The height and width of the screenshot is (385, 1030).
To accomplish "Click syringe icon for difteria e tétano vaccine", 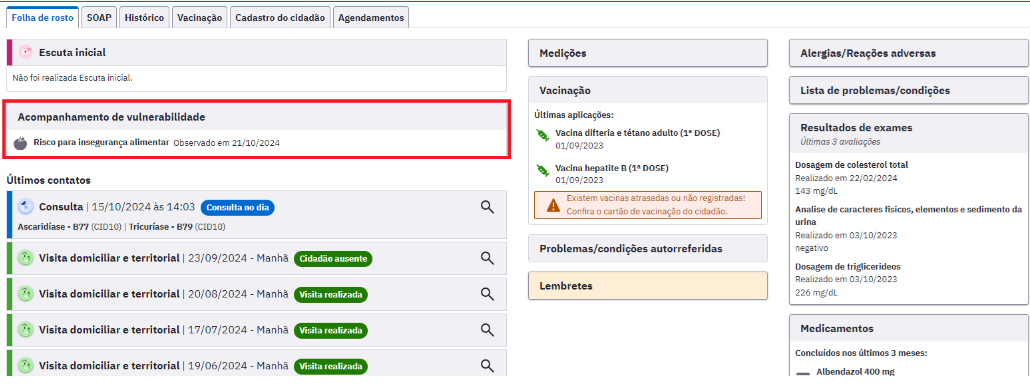I will tap(543, 135).
